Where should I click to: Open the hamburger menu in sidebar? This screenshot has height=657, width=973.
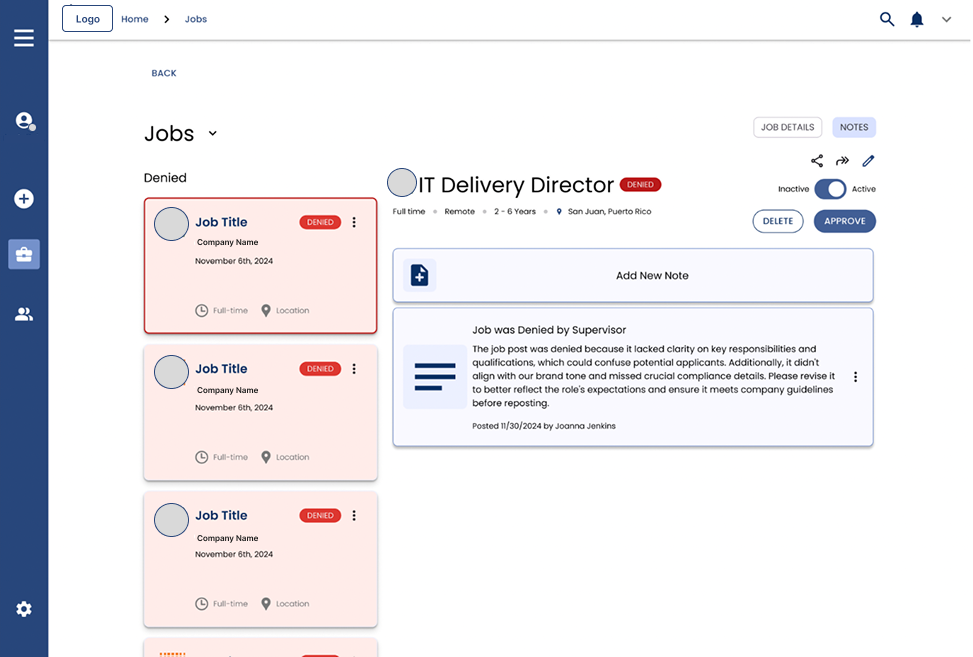pos(24,38)
